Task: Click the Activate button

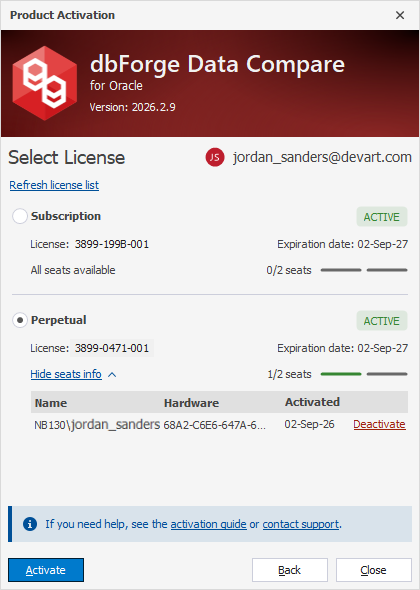Action: 46,570
